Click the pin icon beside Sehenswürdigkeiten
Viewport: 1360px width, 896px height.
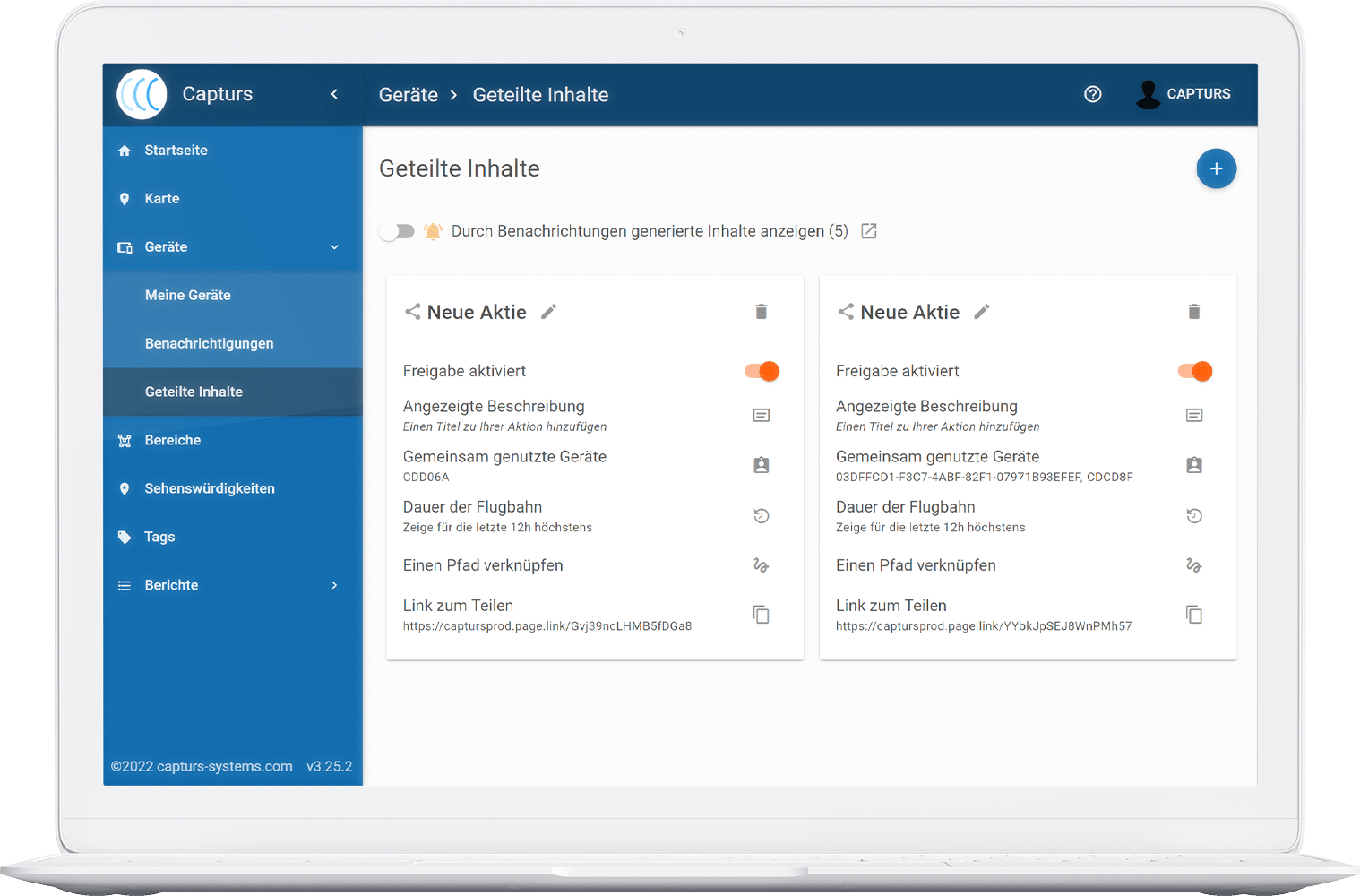tap(125, 489)
